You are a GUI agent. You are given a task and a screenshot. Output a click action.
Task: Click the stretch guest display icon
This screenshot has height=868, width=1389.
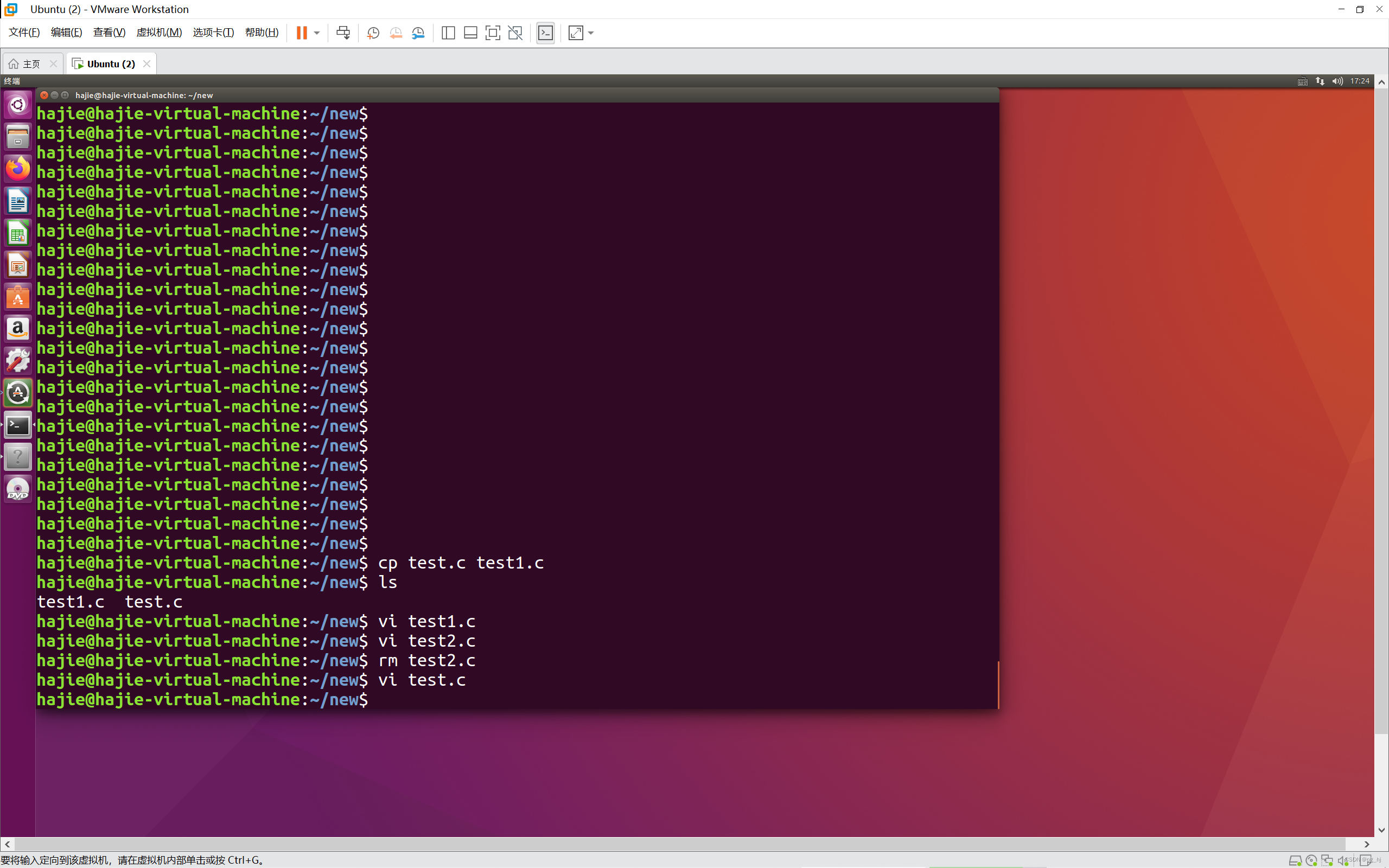[x=576, y=33]
